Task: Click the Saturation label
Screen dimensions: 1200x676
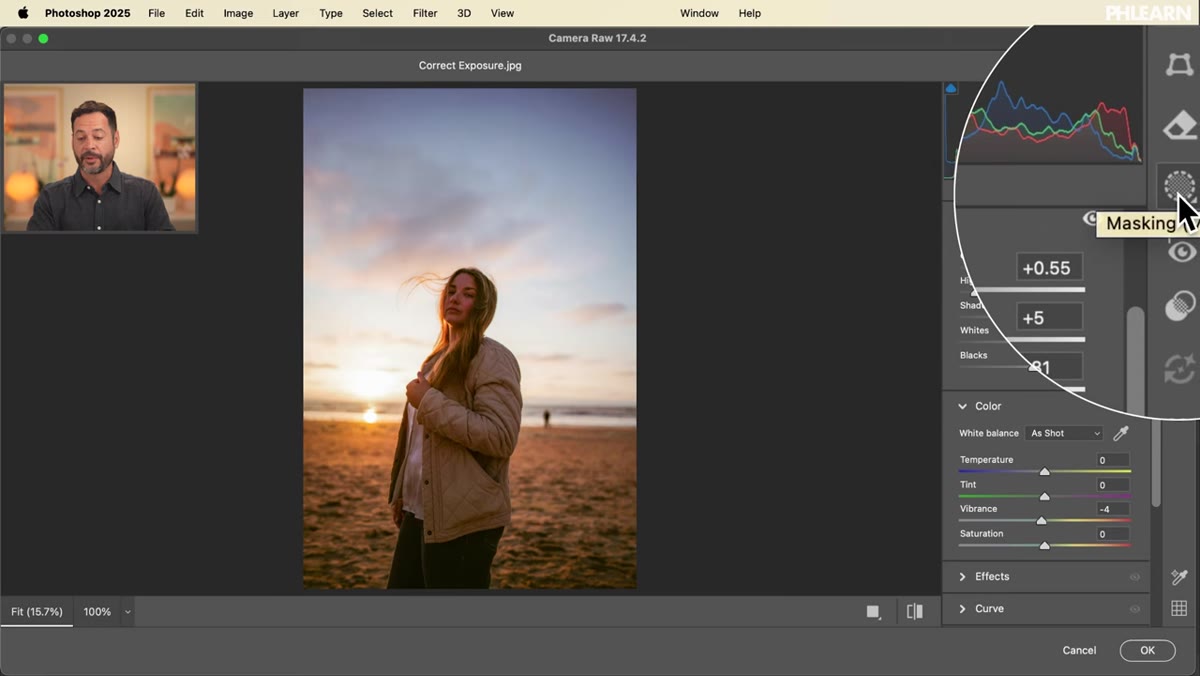Action: click(x=981, y=534)
